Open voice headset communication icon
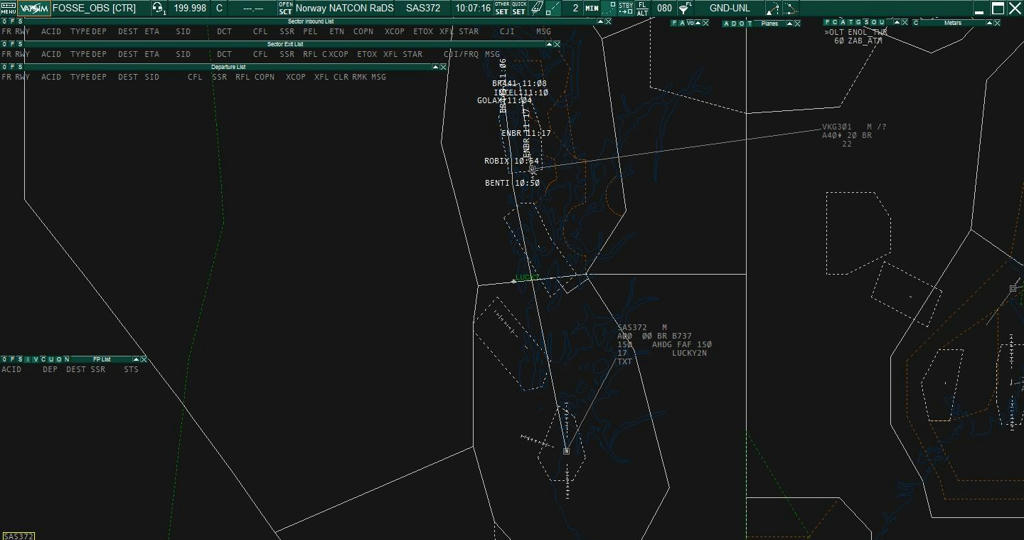The image size is (1024, 540). coord(159,8)
